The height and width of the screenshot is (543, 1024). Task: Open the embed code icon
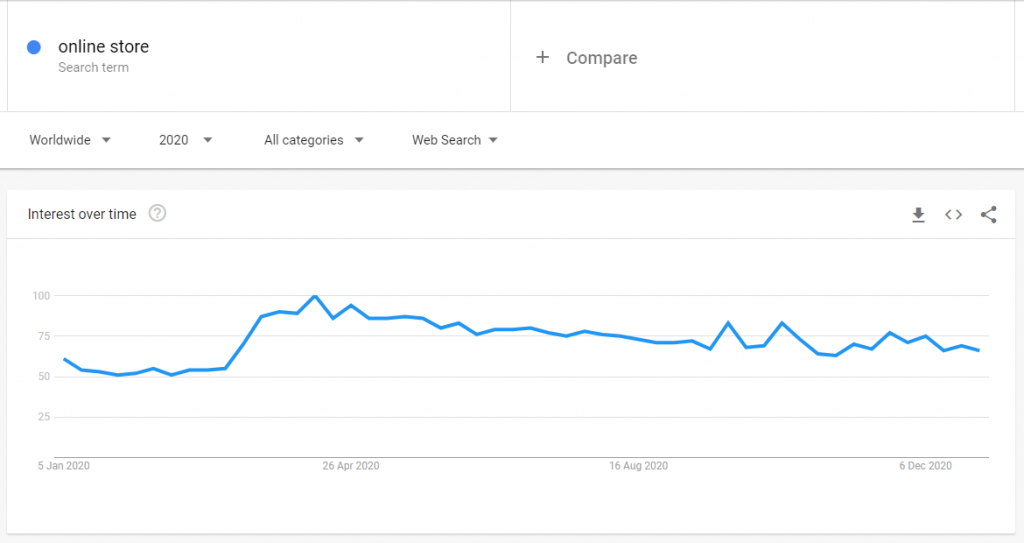(953, 214)
